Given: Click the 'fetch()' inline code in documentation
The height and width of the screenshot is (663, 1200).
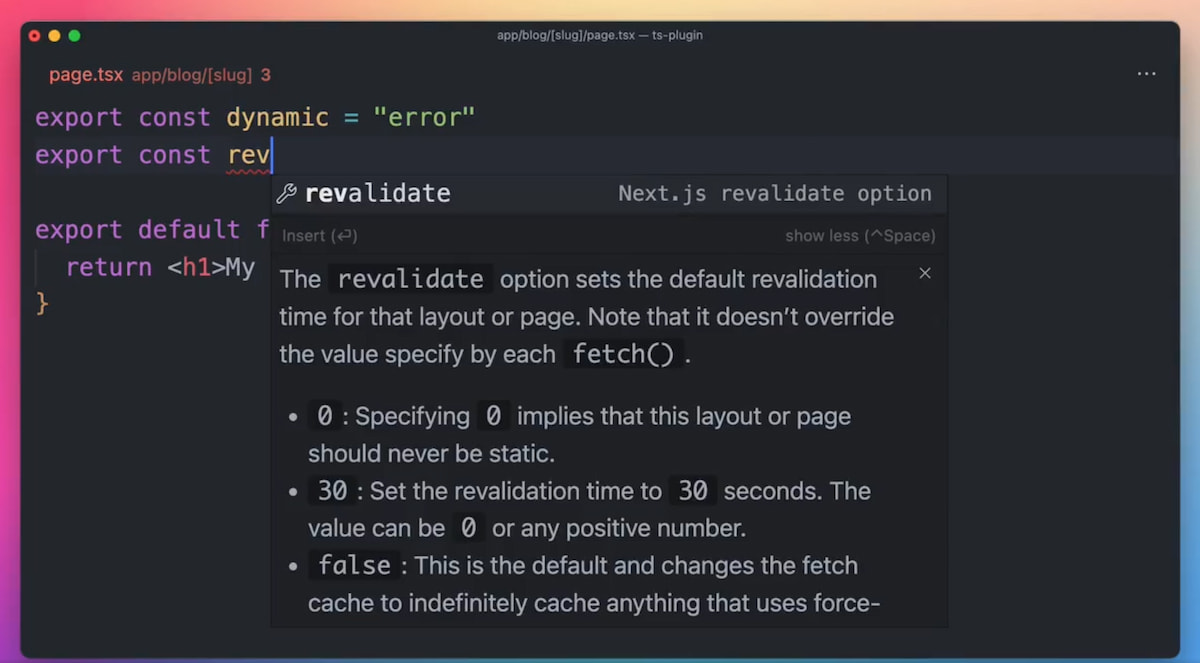Looking at the screenshot, I should [623, 354].
